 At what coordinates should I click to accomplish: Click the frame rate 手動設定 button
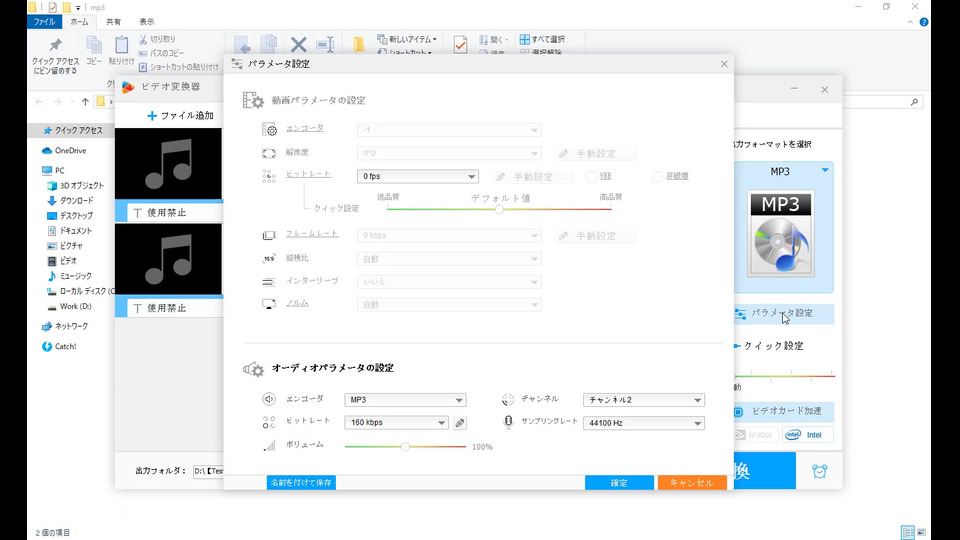pyautogui.click(x=596, y=236)
